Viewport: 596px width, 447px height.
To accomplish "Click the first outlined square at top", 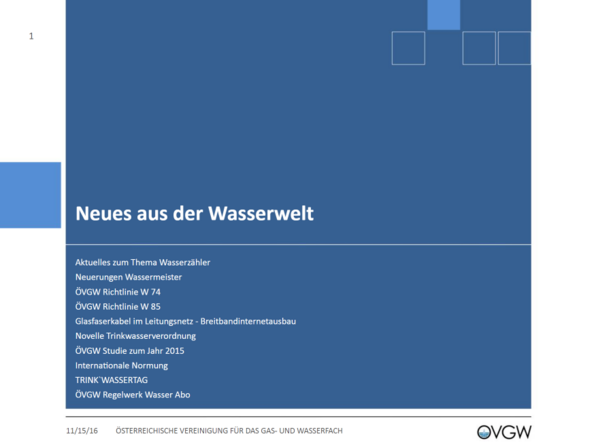I will tap(408, 48).
